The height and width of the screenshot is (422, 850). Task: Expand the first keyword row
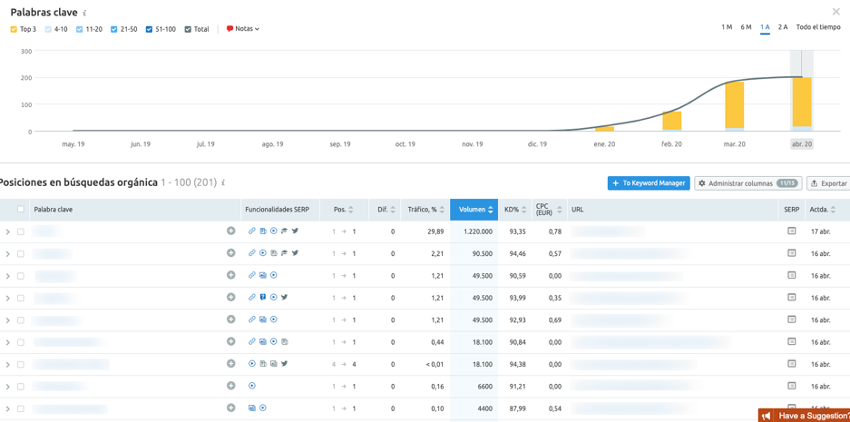tap(8, 232)
